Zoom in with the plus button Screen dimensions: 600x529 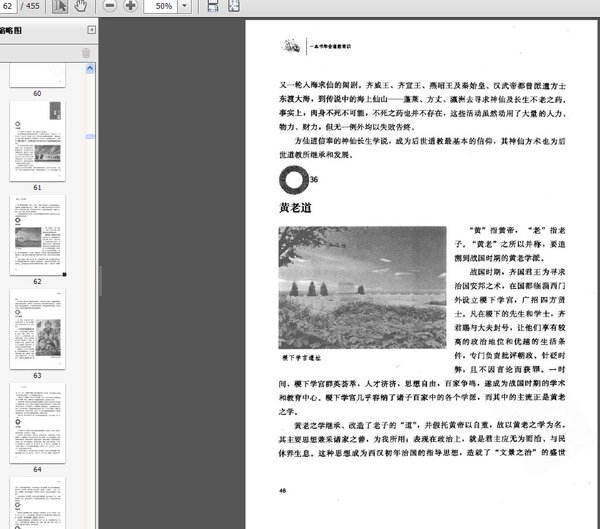[x=130, y=6]
